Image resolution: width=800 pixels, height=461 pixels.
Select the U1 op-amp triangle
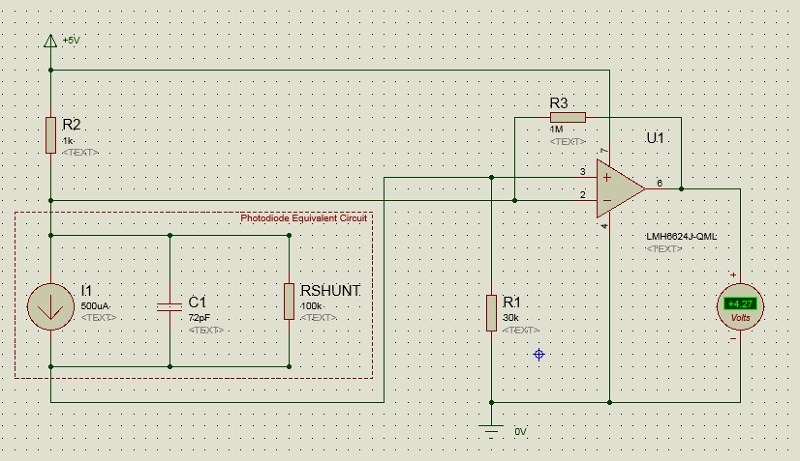pos(620,187)
